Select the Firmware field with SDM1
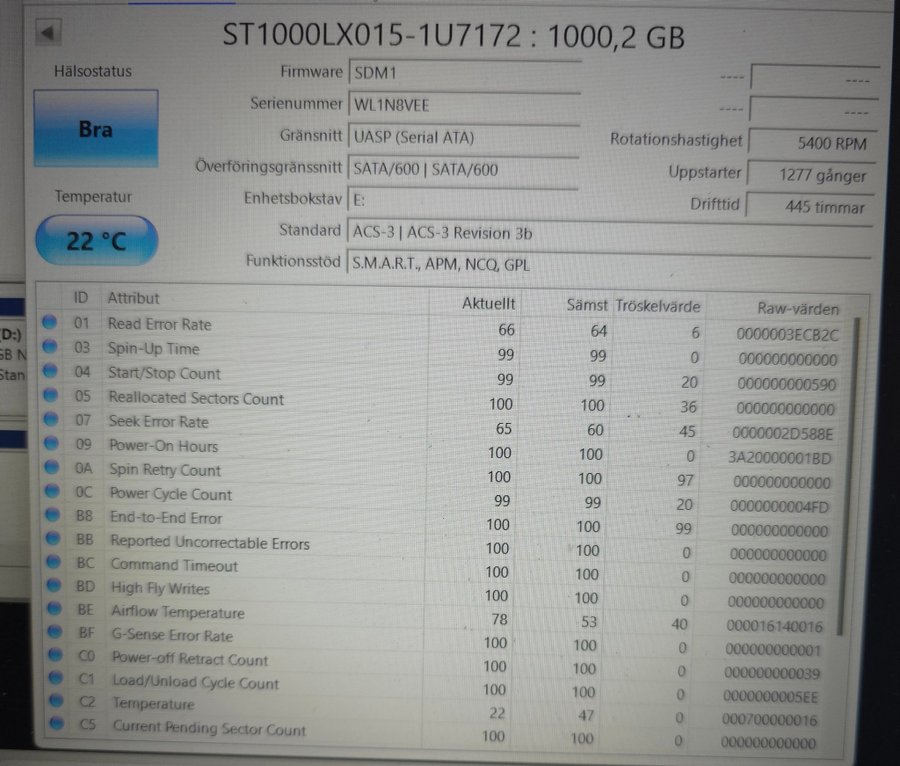The image size is (900, 766). tap(464, 72)
